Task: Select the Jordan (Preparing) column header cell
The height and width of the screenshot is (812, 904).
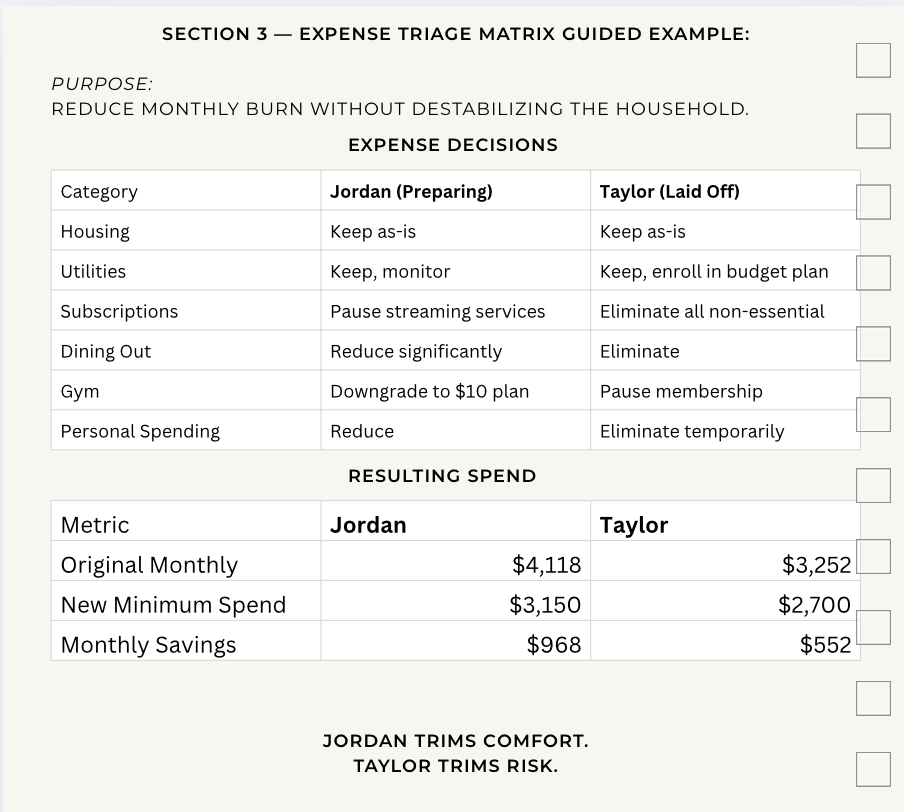Action: coord(455,191)
